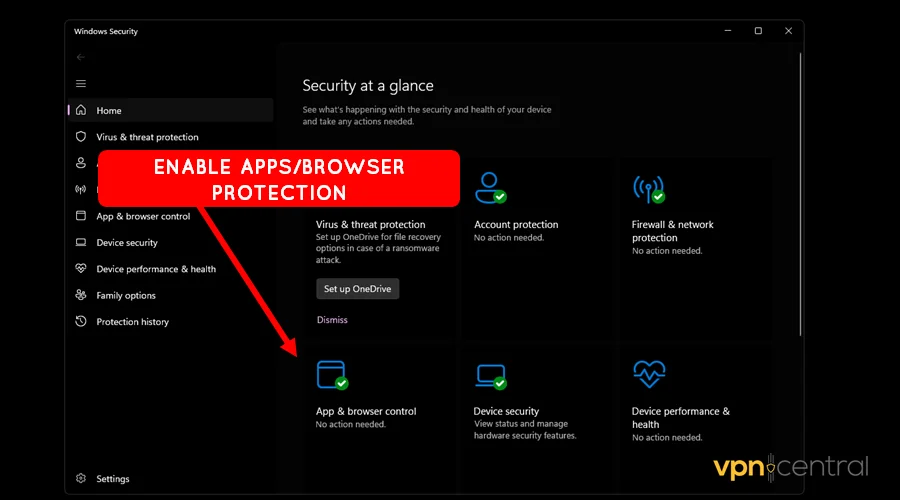The height and width of the screenshot is (500, 900).
Task: Open Device security tile icon
Action: pos(491,376)
